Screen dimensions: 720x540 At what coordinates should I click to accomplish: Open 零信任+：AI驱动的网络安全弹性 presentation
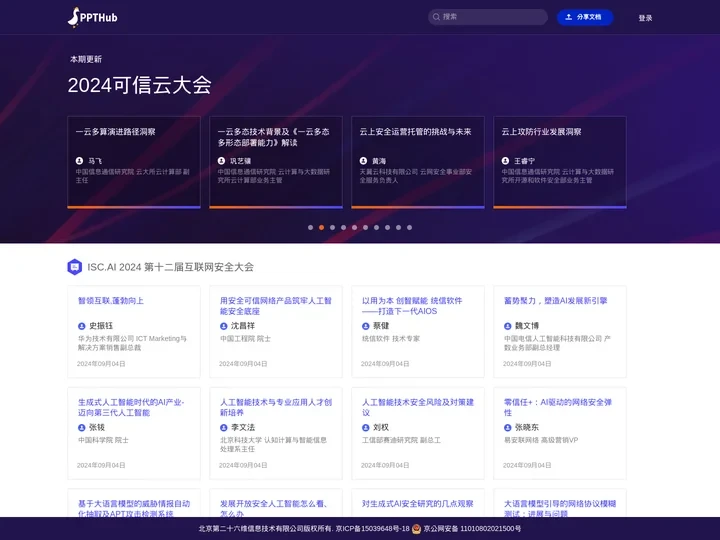(x=557, y=407)
